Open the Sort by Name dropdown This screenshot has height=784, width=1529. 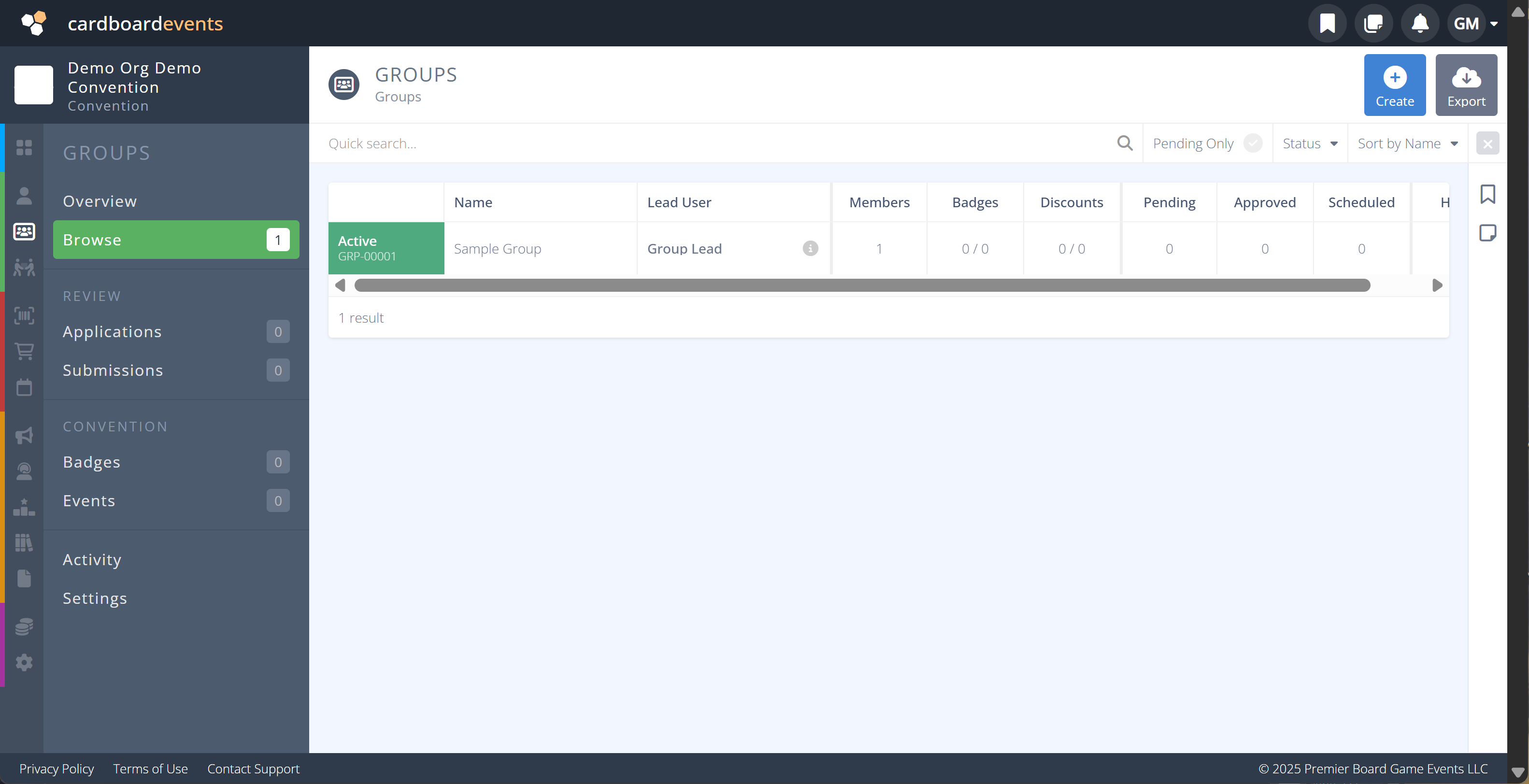[1407, 143]
